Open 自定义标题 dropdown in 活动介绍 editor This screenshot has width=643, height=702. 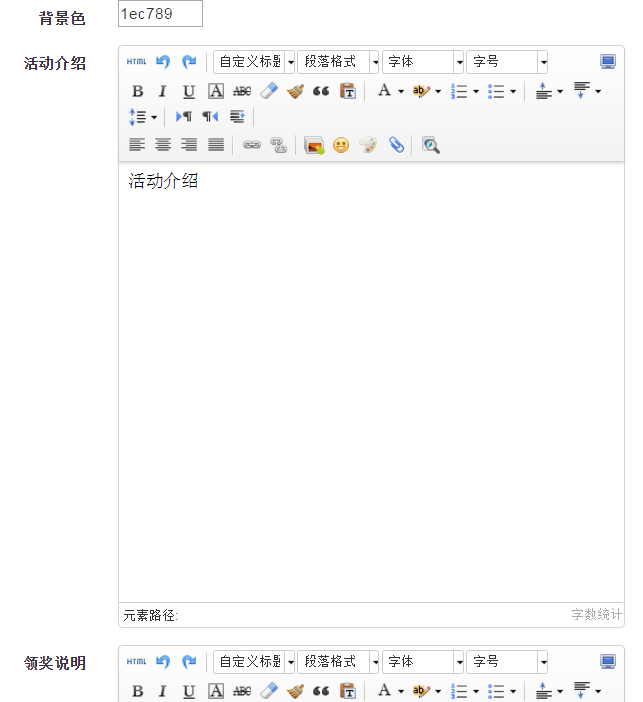click(x=254, y=62)
